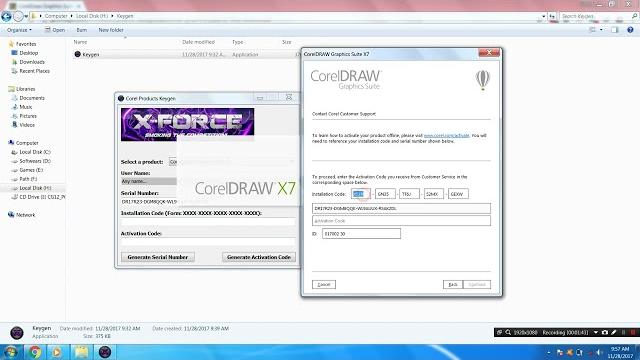Launch Google Chrome from the taskbar

35,352
